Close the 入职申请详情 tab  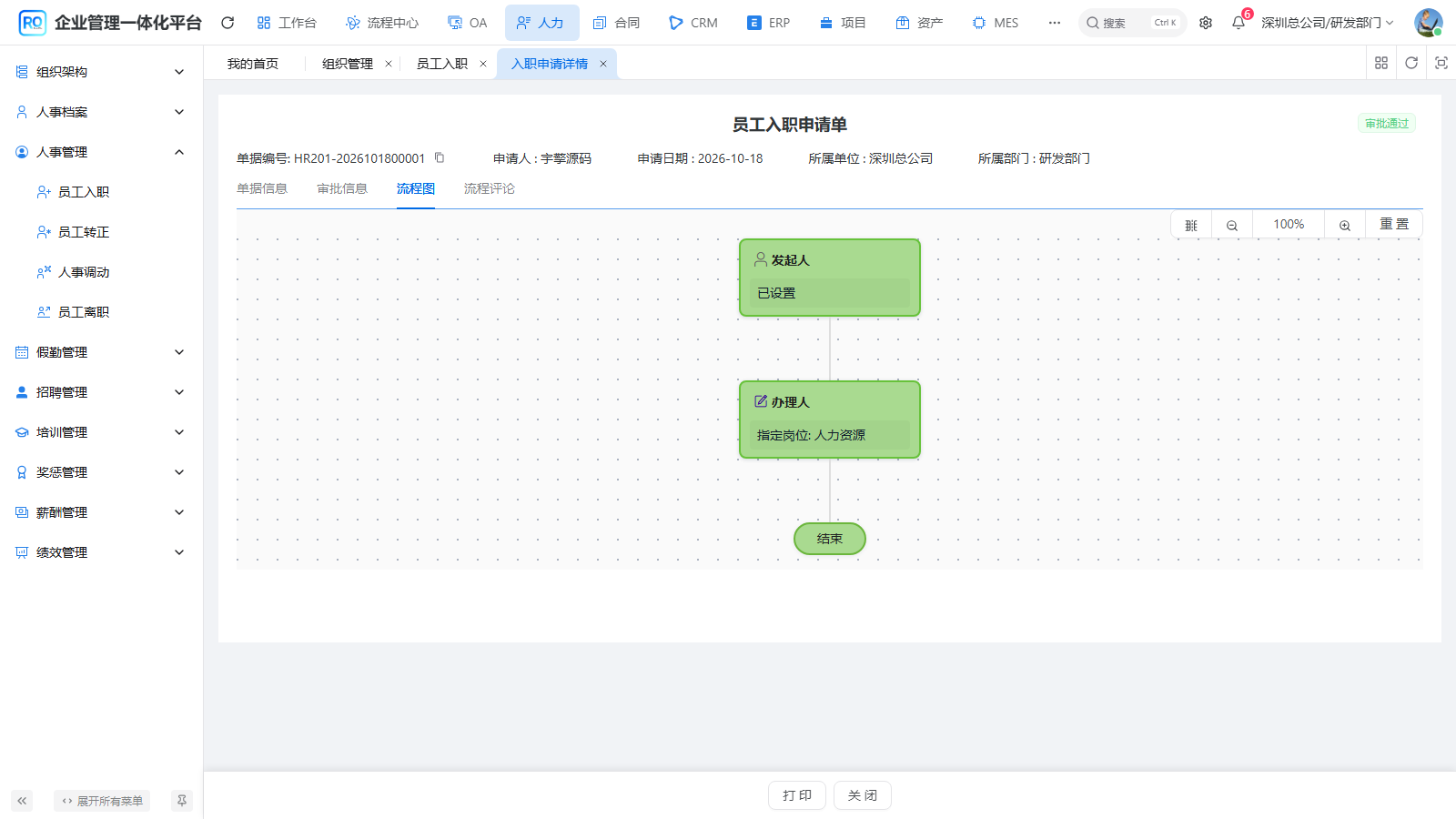point(602,64)
